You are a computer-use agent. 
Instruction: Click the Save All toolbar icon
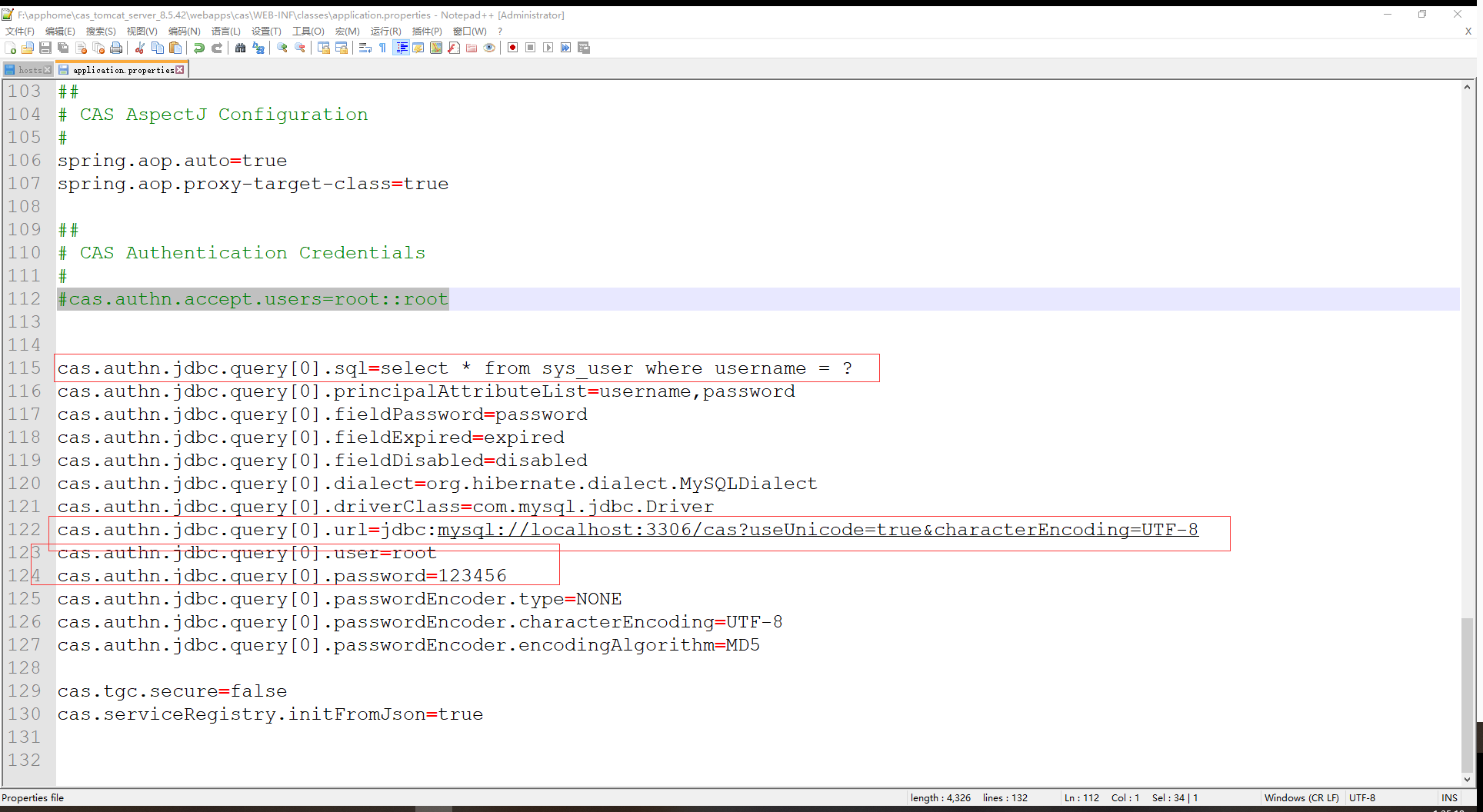63,48
